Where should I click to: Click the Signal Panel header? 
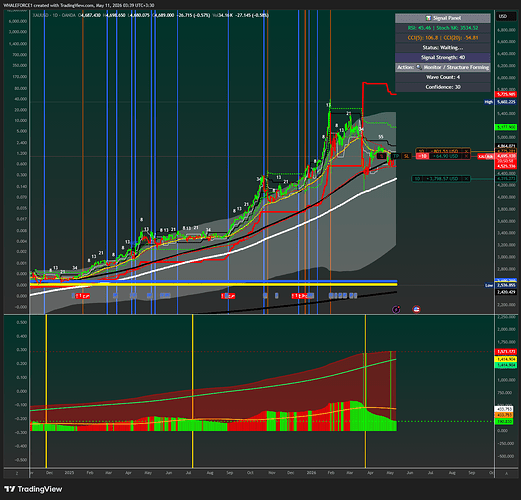443,18
